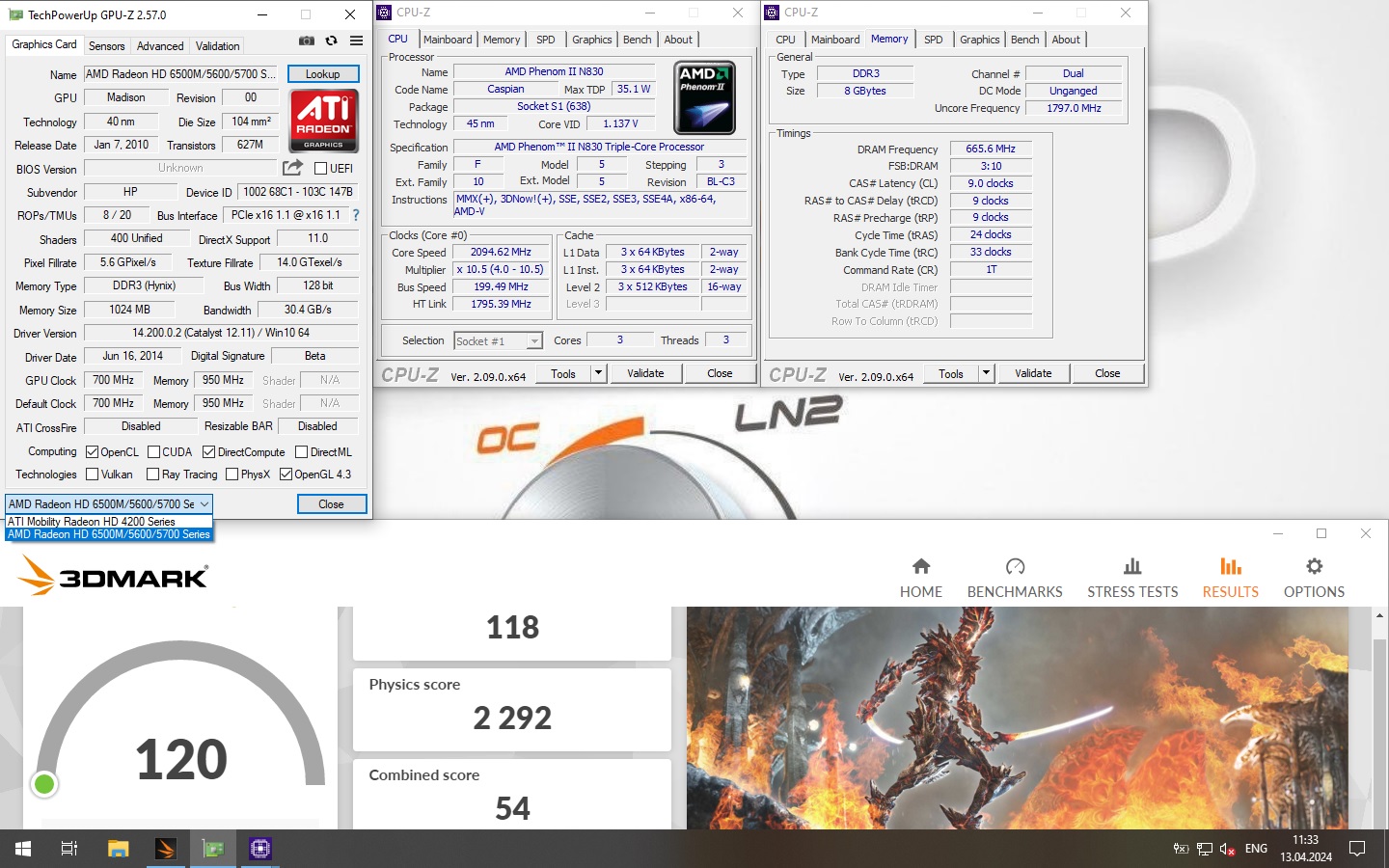Toggle the Ray Tracing checkbox
Image resolution: width=1389 pixels, height=868 pixels.
pyautogui.click(x=152, y=474)
